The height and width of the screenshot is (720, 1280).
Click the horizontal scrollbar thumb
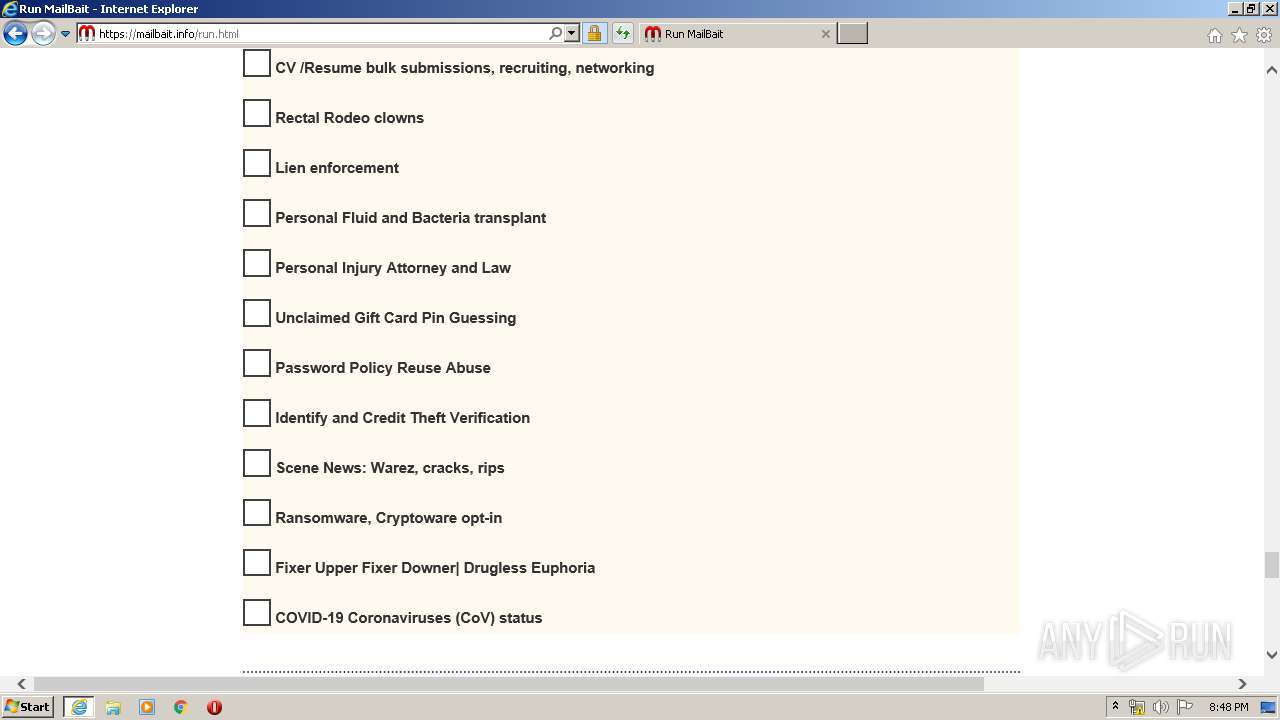click(509, 684)
